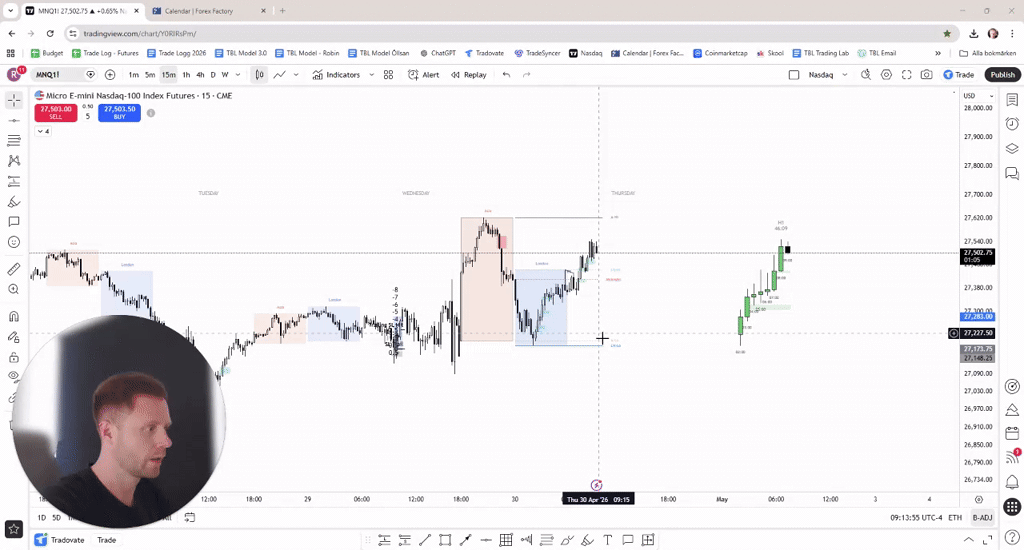Open the chats panel icon
Image resolution: width=1024 pixels, height=550 pixels.
[x=1012, y=173]
